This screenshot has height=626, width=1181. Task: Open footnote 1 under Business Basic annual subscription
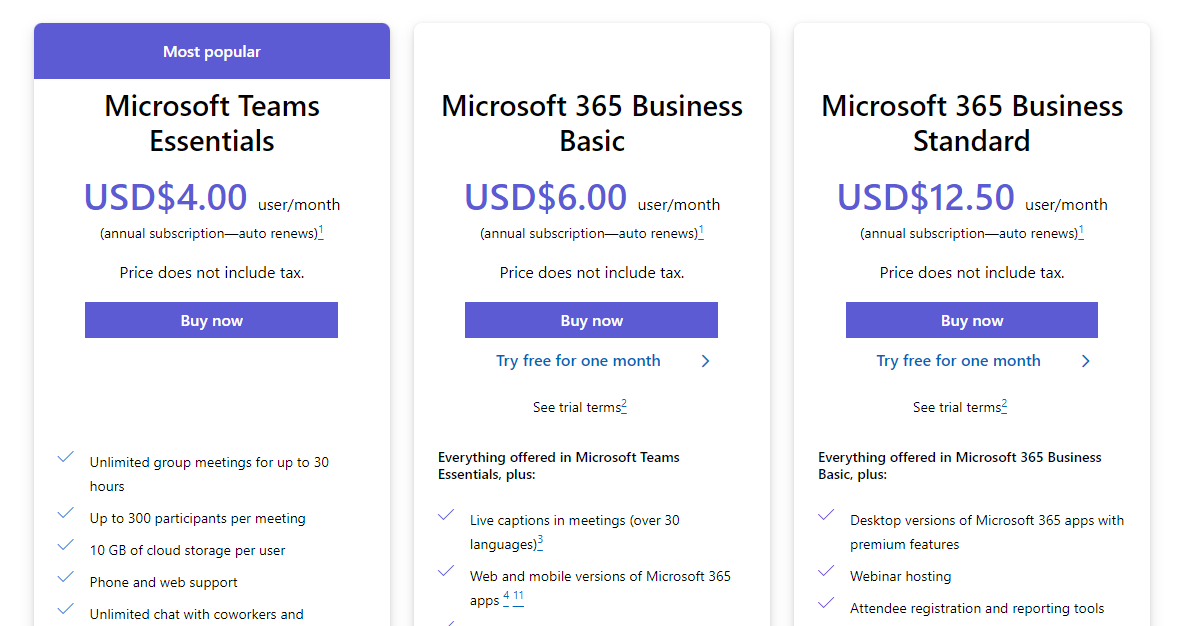pyautogui.click(x=701, y=231)
